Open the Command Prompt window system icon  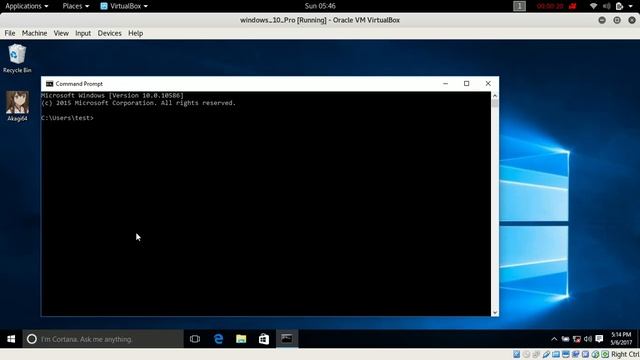click(x=49, y=84)
